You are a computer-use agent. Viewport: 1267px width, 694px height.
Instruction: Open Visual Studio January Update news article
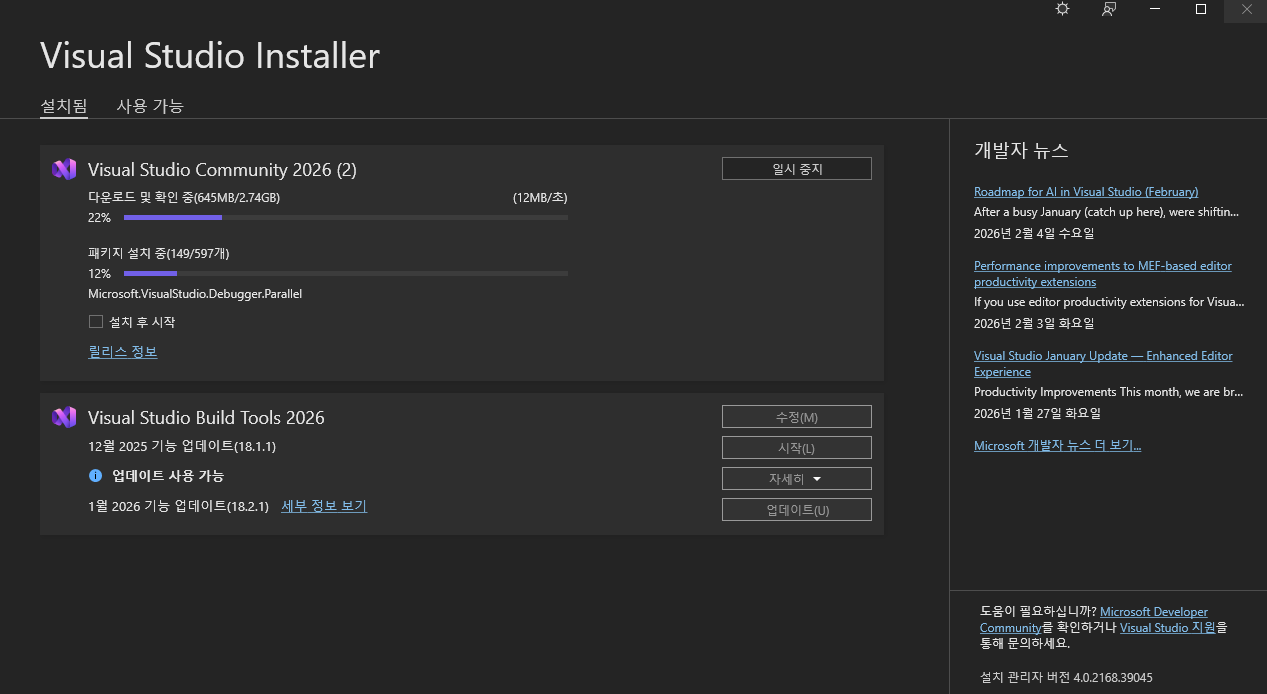1103,364
